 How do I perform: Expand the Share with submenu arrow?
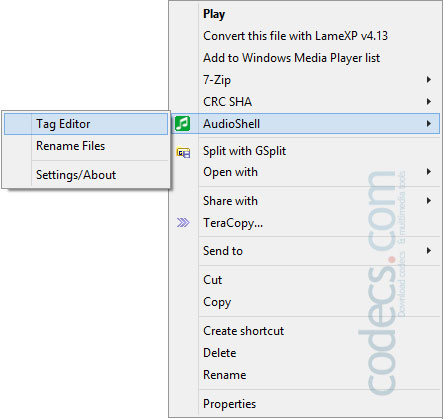tap(429, 201)
